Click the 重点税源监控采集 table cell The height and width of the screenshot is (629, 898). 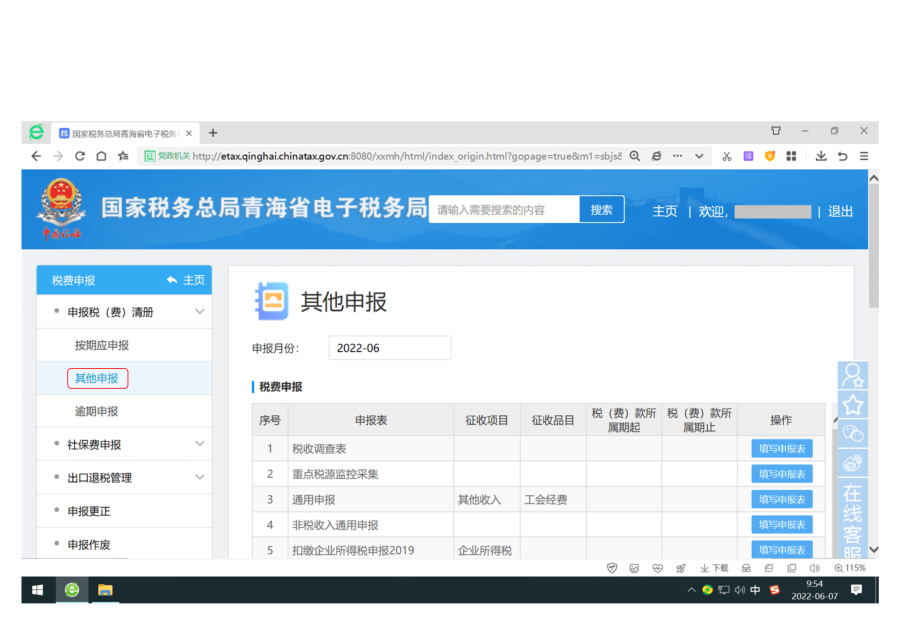371,474
